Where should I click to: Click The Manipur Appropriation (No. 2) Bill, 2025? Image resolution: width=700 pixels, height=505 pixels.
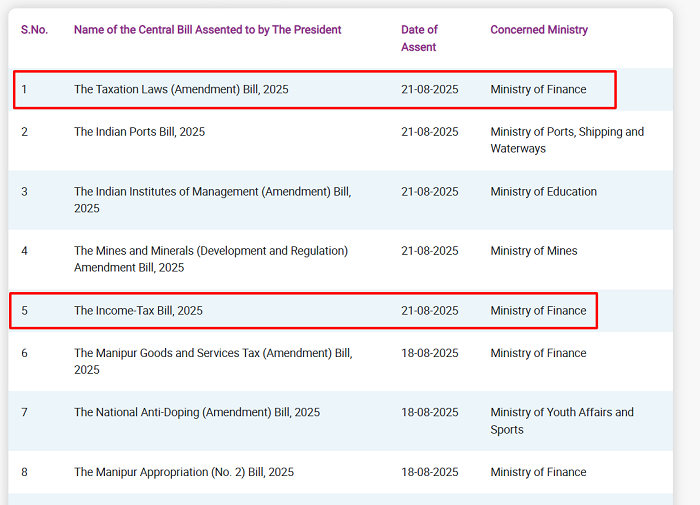(x=184, y=472)
